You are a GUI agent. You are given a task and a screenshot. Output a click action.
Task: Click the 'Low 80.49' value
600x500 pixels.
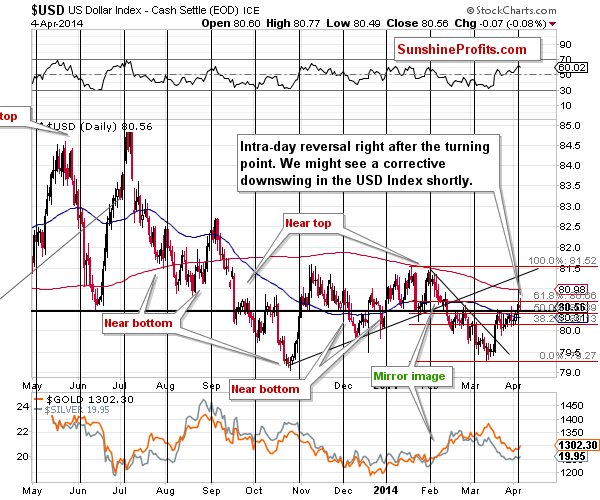tap(353, 23)
